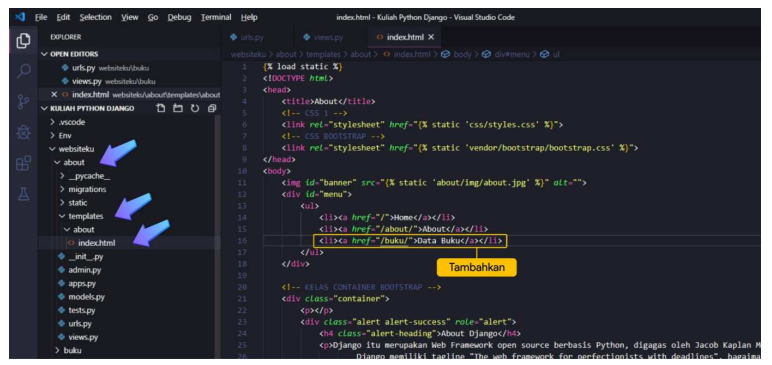Open the Edit menu
This screenshot has height=365, width=772.
pyautogui.click(x=63, y=17)
